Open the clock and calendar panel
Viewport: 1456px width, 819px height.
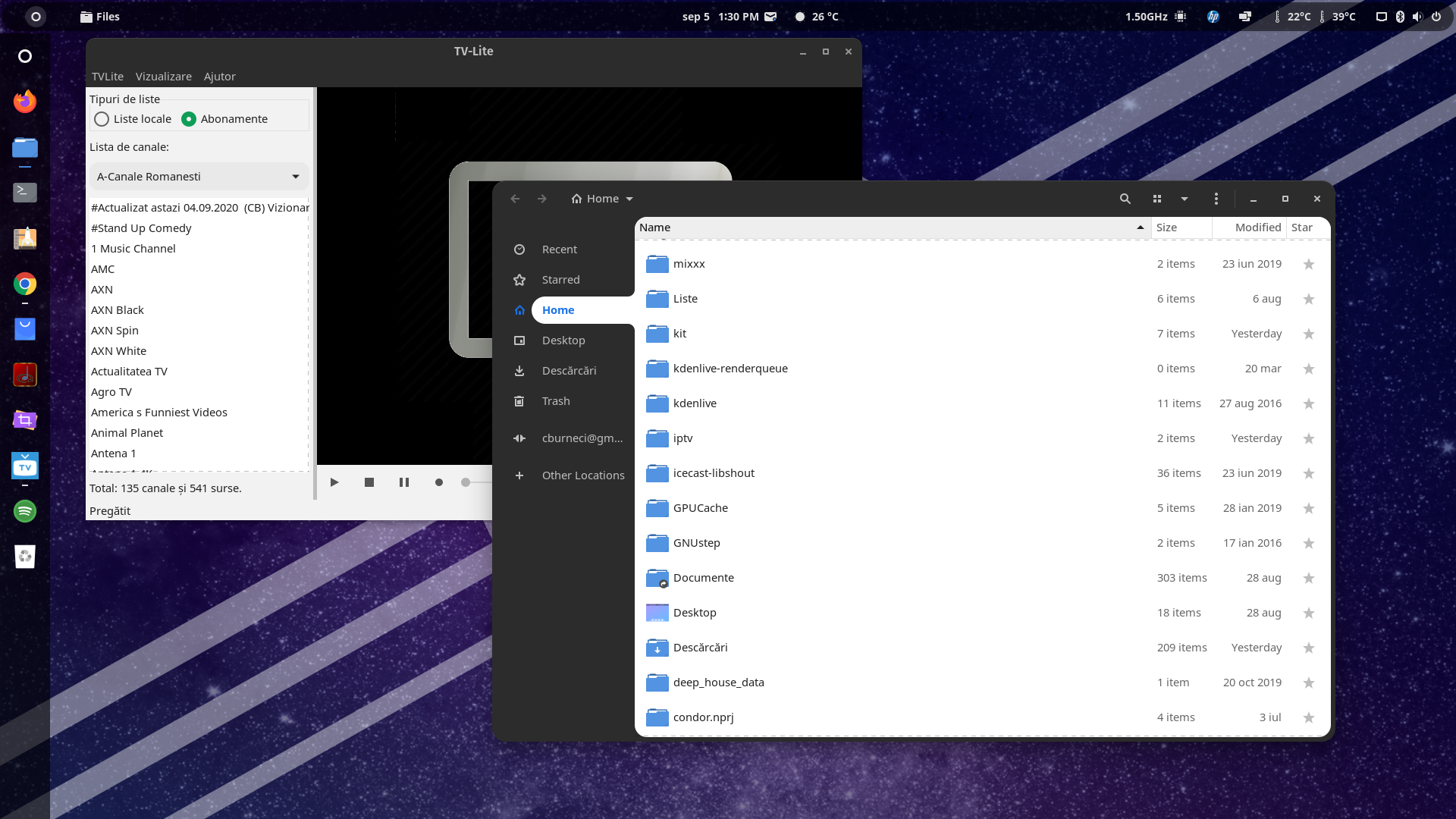click(x=720, y=17)
